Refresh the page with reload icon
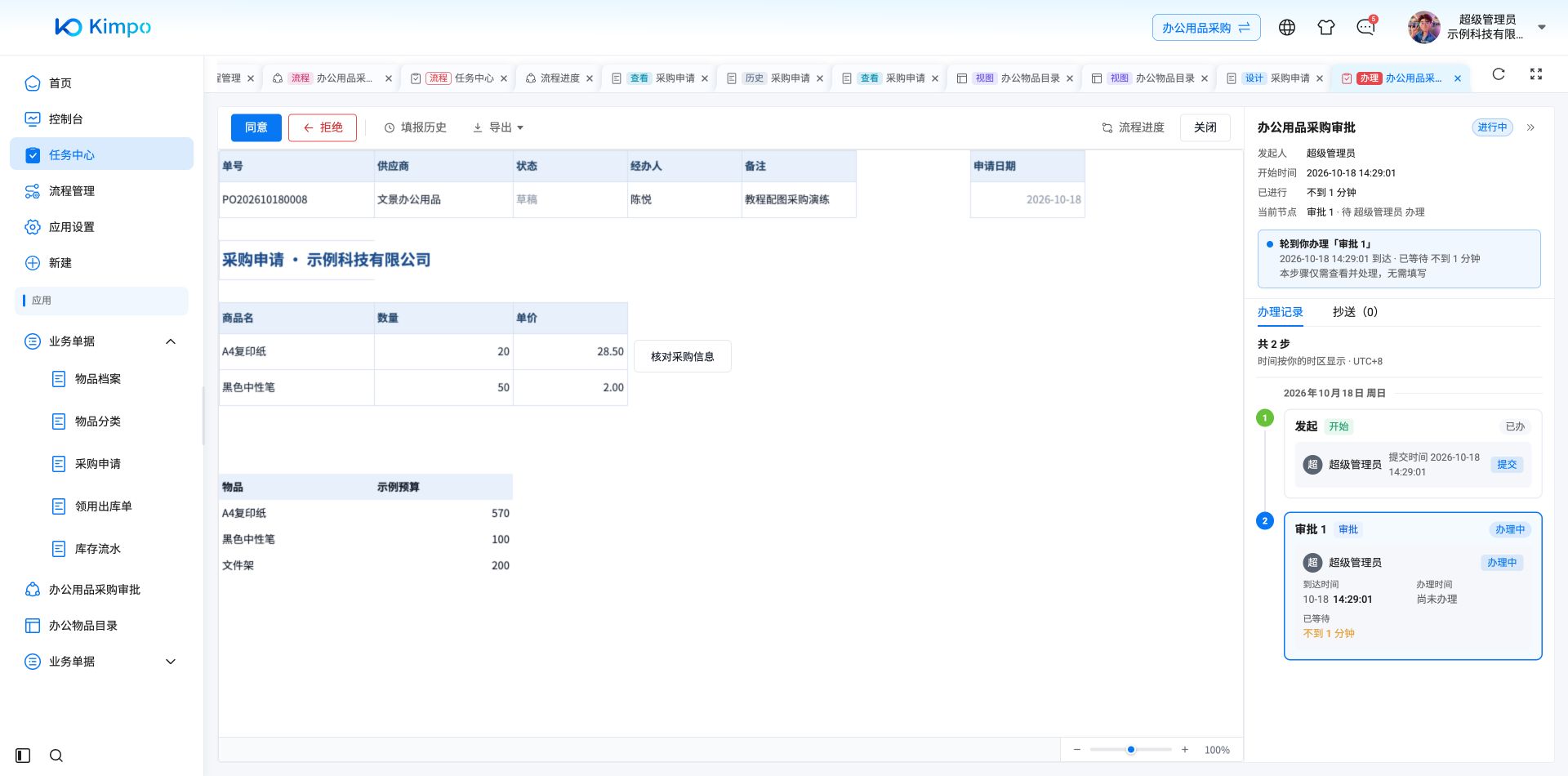 pos(1499,74)
